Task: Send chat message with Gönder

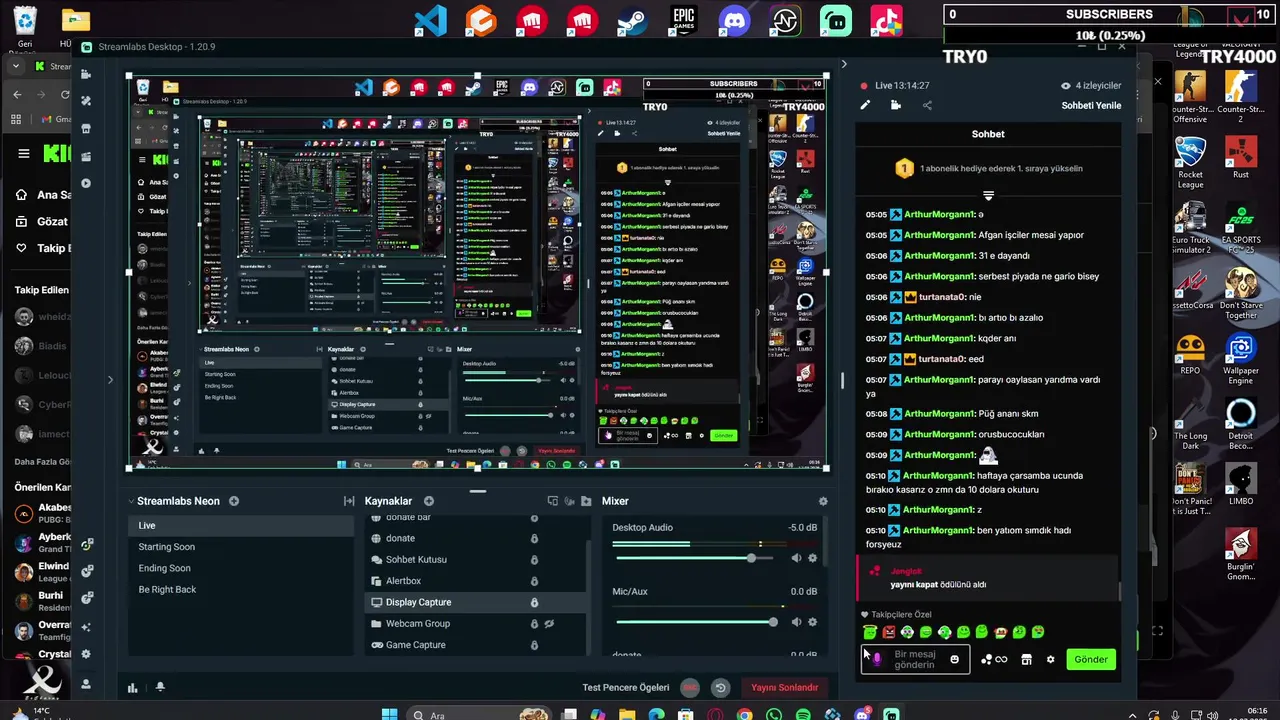Action: tap(1090, 659)
